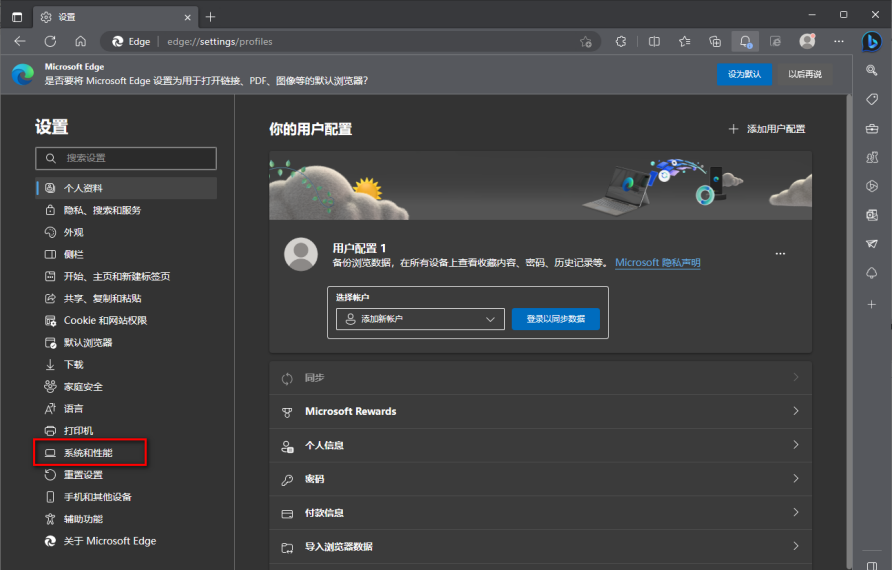
Task: Open sidebar Drop paper plane icon
Action: click(871, 244)
